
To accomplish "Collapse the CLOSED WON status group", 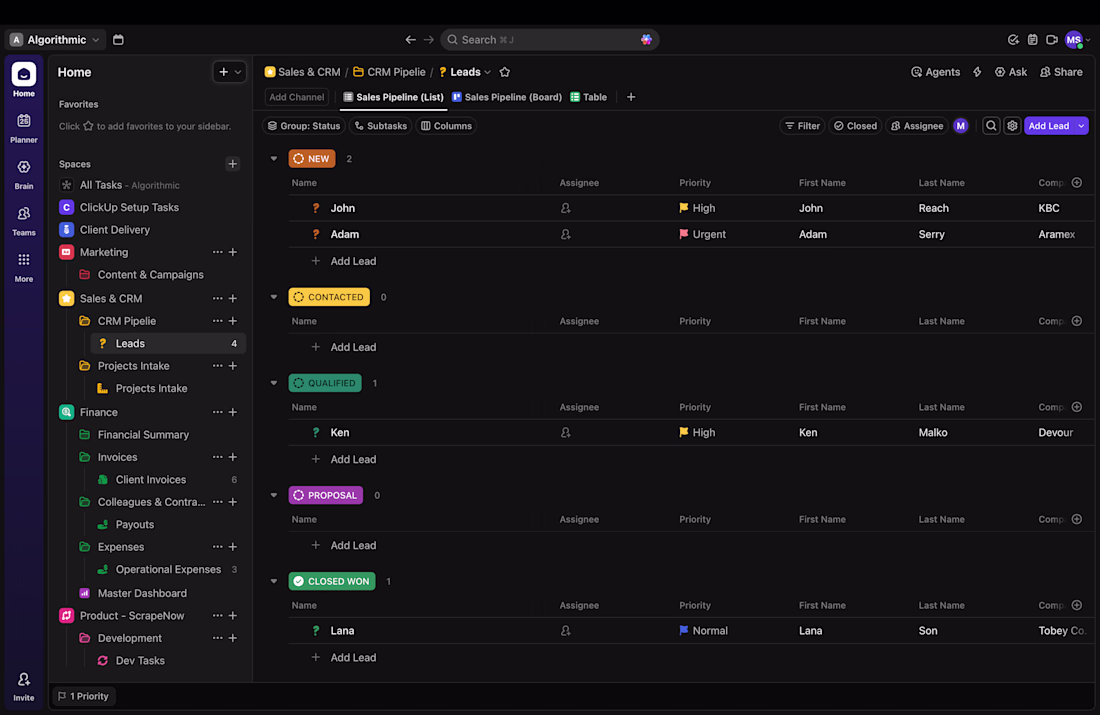I will point(274,581).
